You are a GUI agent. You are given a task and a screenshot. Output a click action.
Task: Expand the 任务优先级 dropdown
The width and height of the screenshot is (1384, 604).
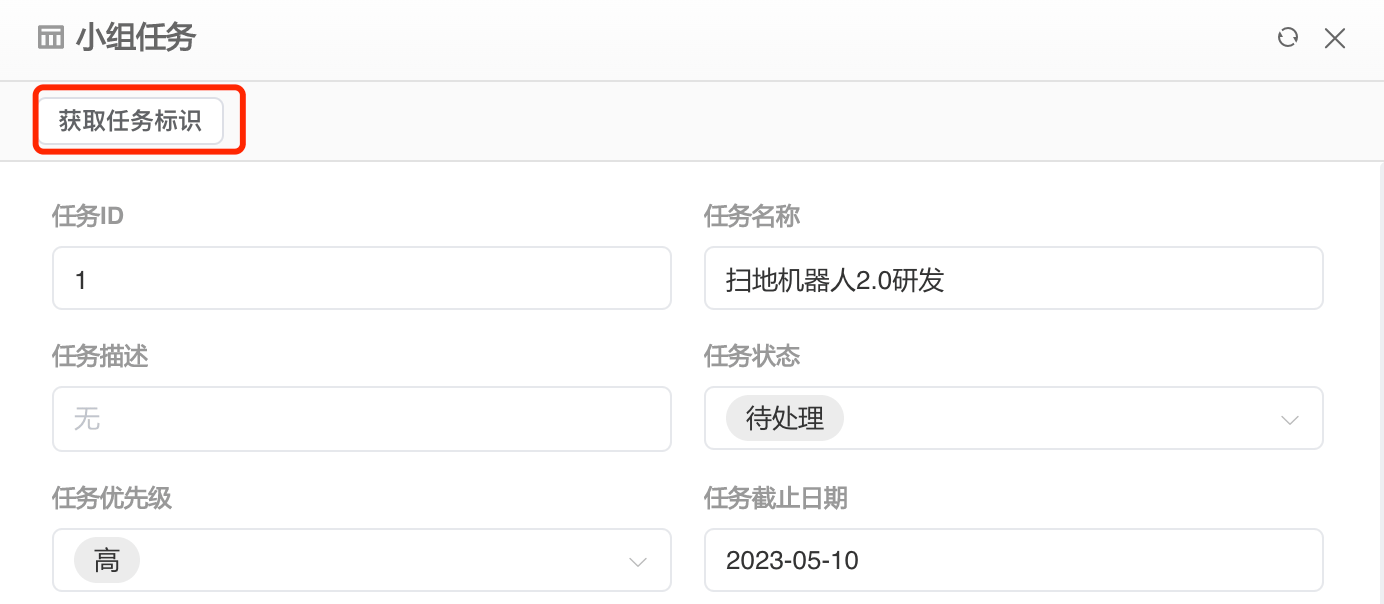[637, 562]
